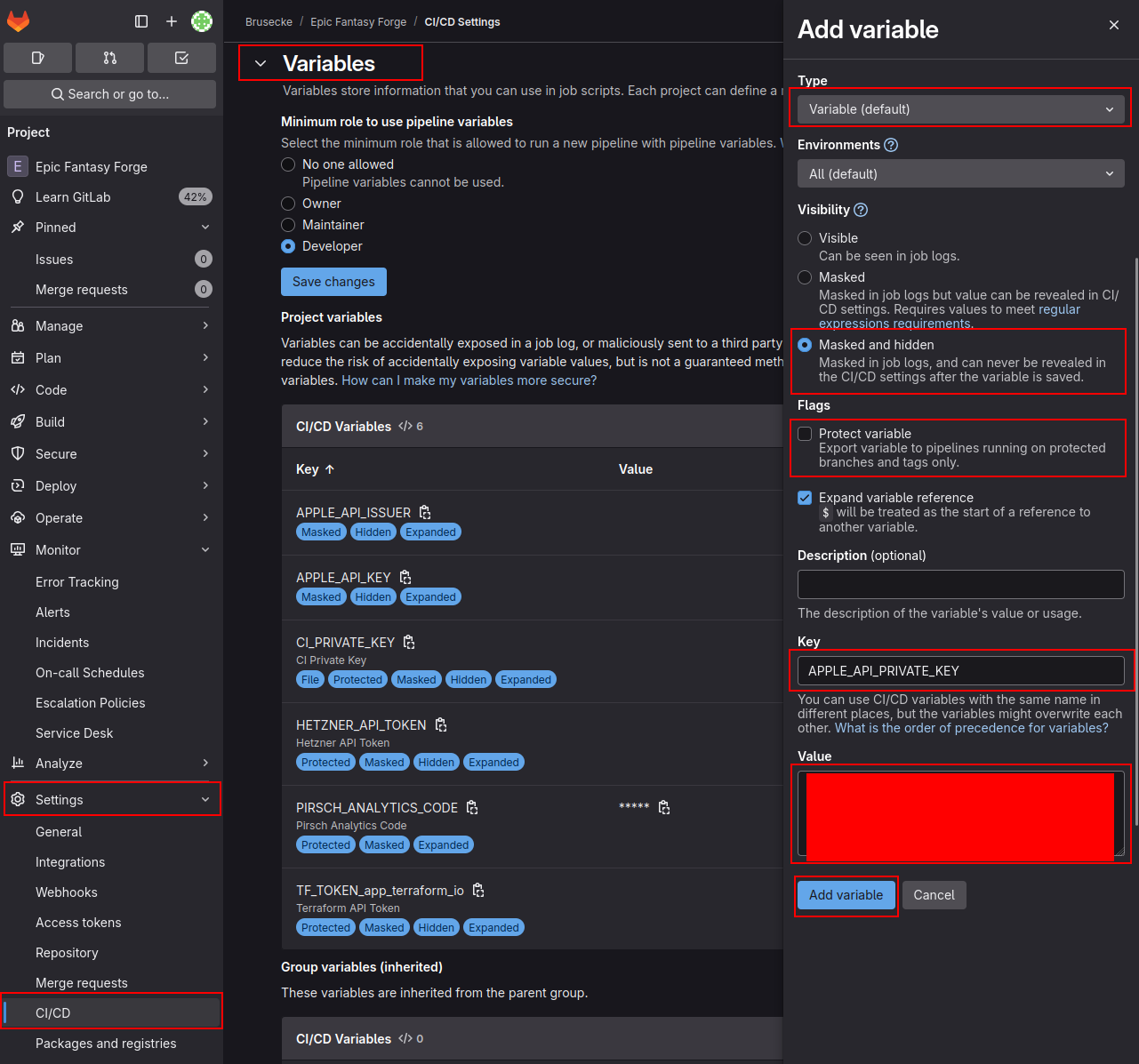Go to Epic Fantasy Forge breadcrumb
This screenshot has height=1064, width=1139.
click(x=358, y=22)
